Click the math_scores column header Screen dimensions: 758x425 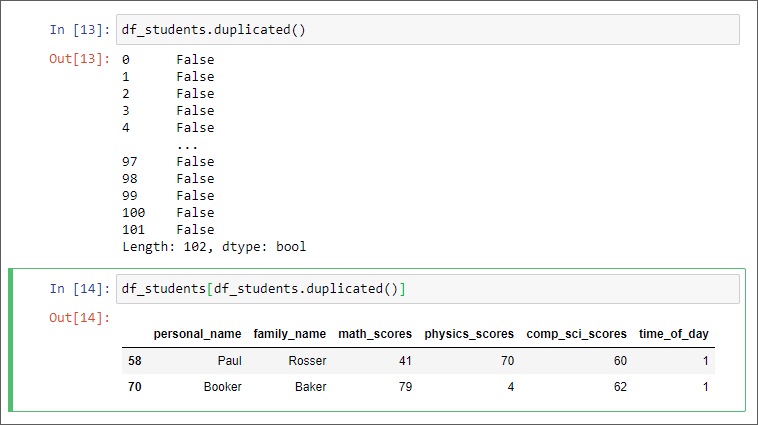point(376,334)
